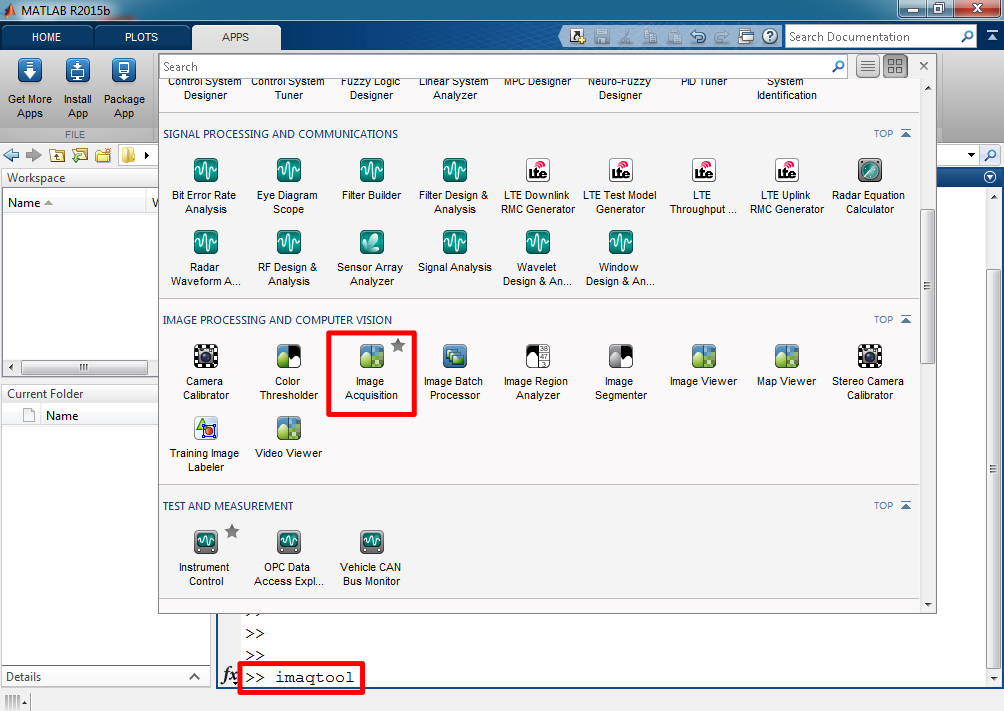Click the Command Window prompt line
Image resolution: width=1004 pixels, height=711 pixels.
300,677
